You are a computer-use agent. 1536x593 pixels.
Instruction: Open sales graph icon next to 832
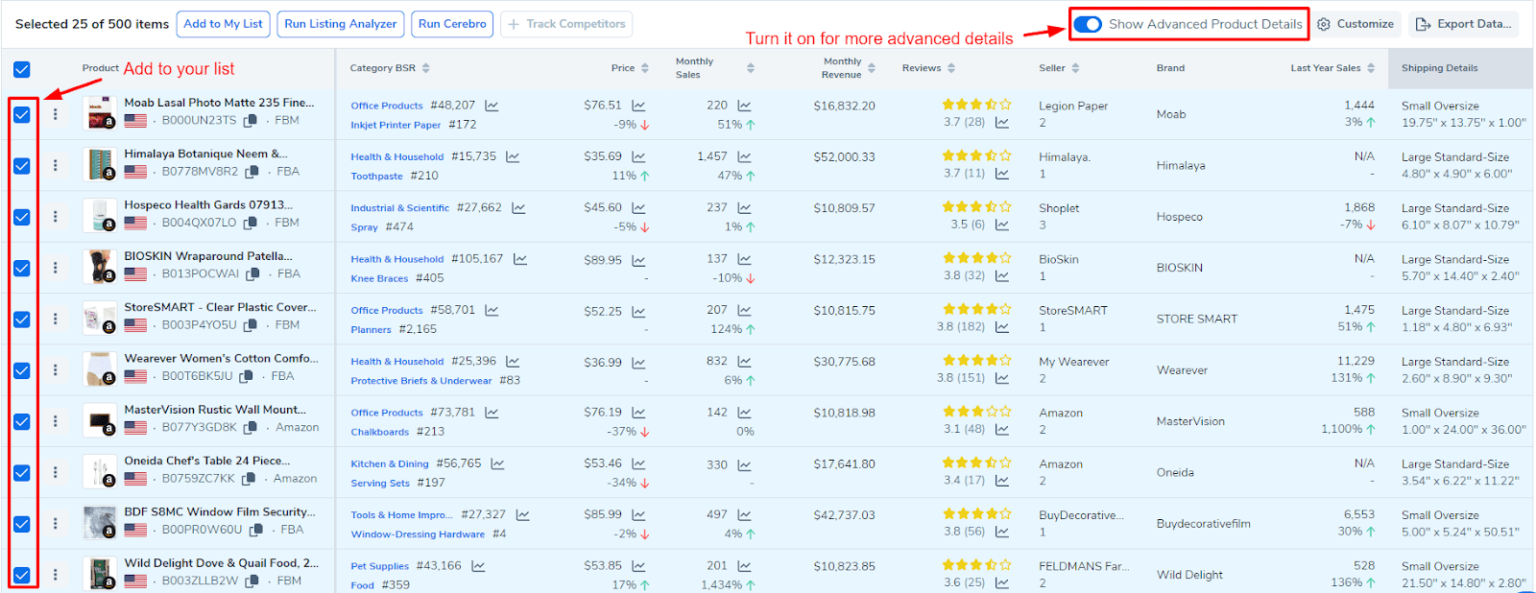[x=745, y=361]
